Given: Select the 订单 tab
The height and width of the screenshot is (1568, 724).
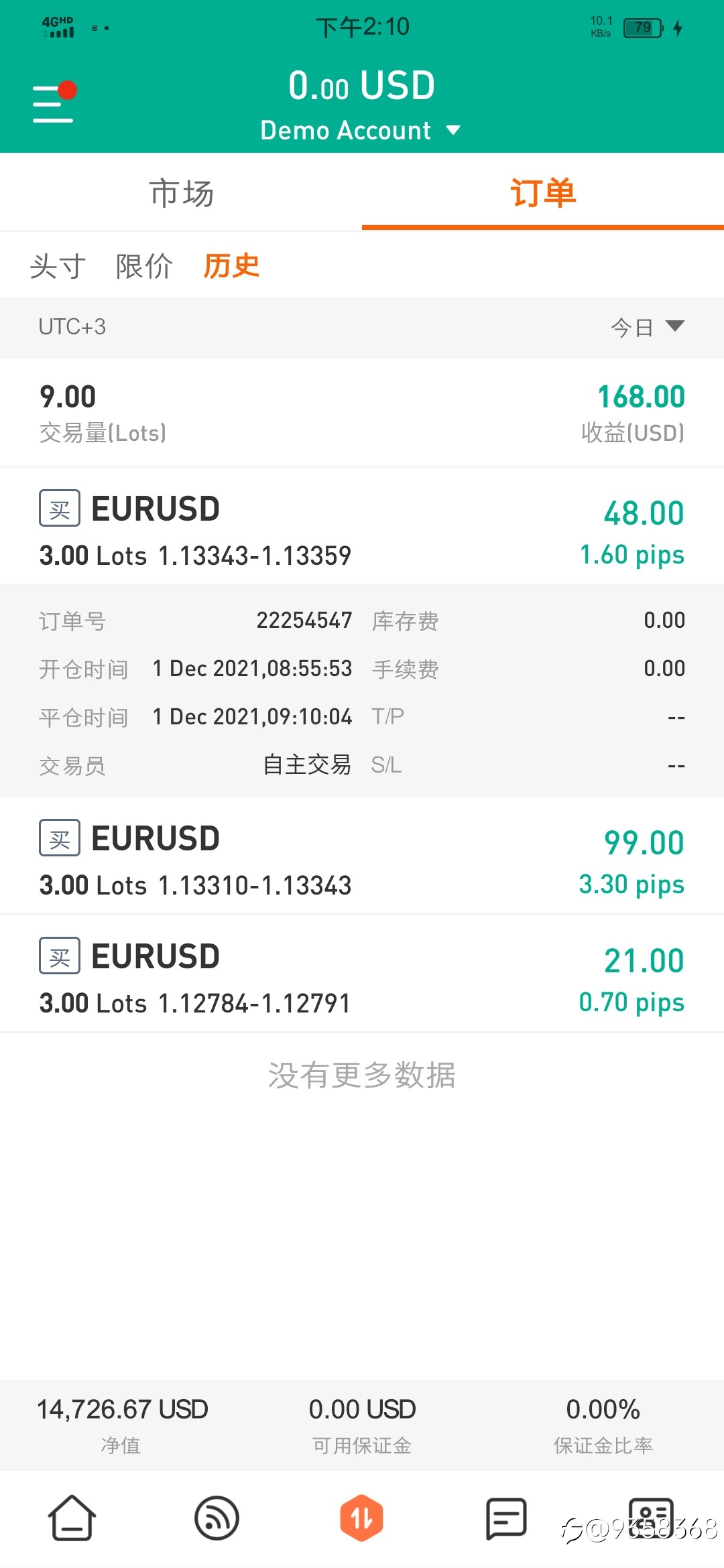Looking at the screenshot, I should 543,193.
